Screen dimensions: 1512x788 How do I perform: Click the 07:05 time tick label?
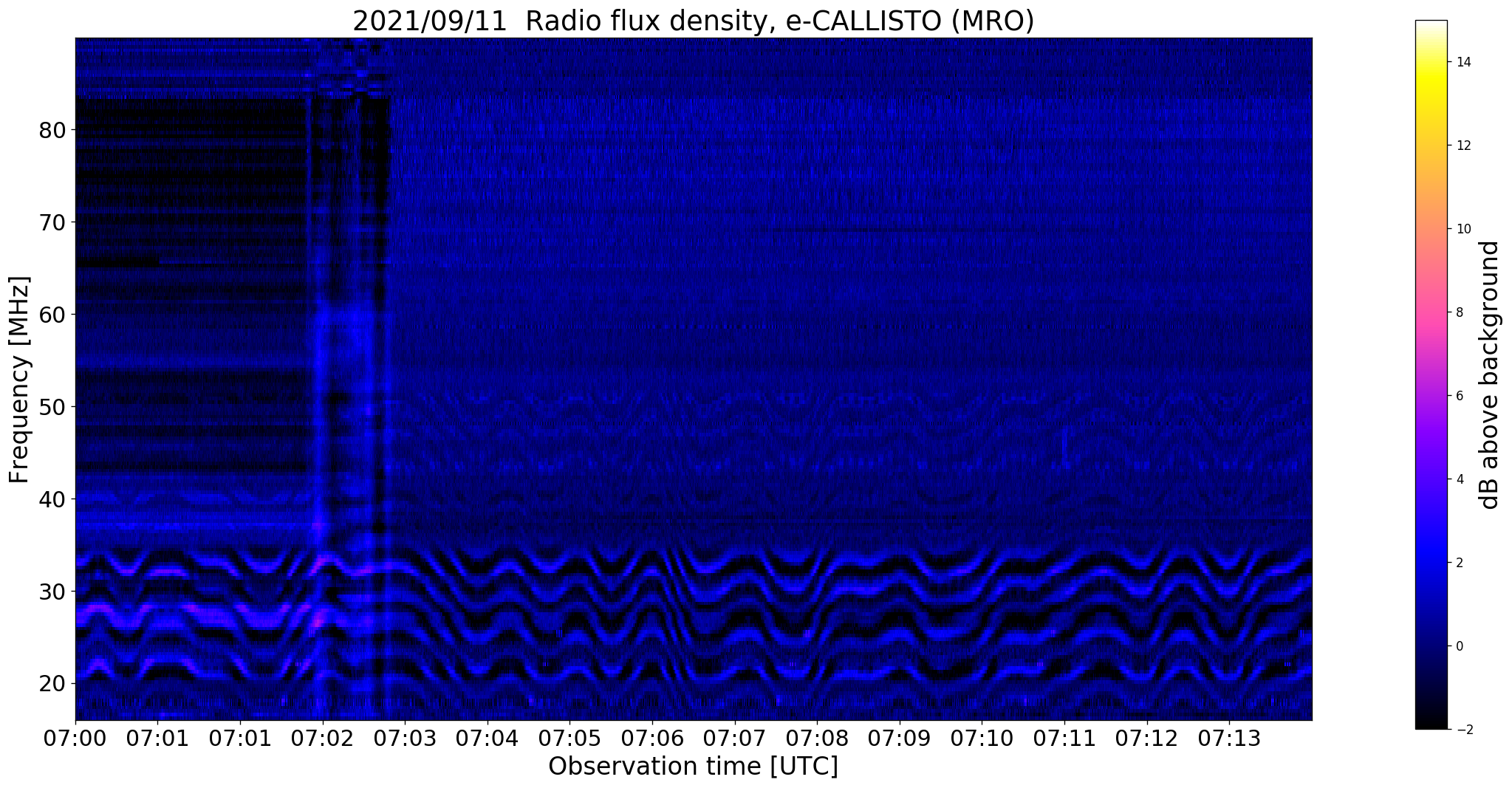click(x=569, y=739)
